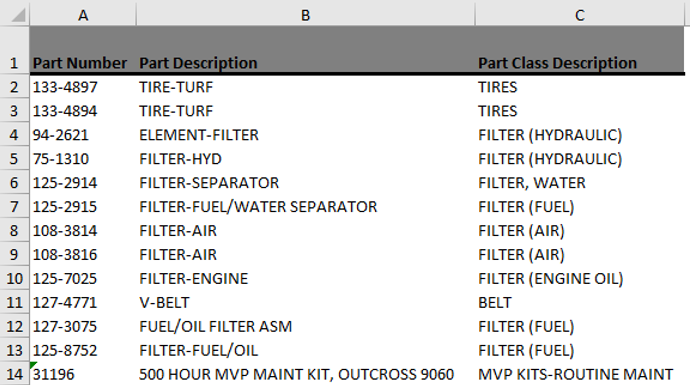This screenshot has width=691, height=385.
Task: Select row 14 header
Action: tap(15, 374)
